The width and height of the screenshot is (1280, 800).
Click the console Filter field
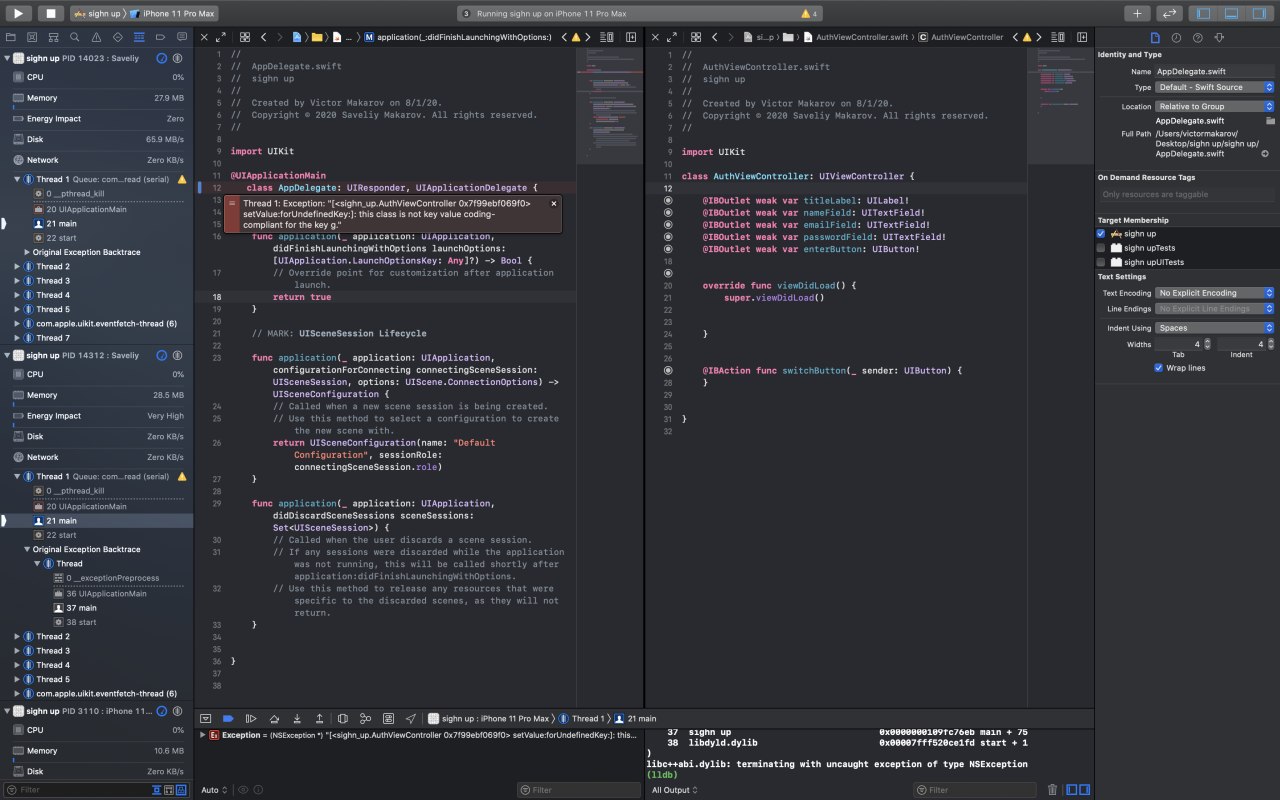point(977,790)
